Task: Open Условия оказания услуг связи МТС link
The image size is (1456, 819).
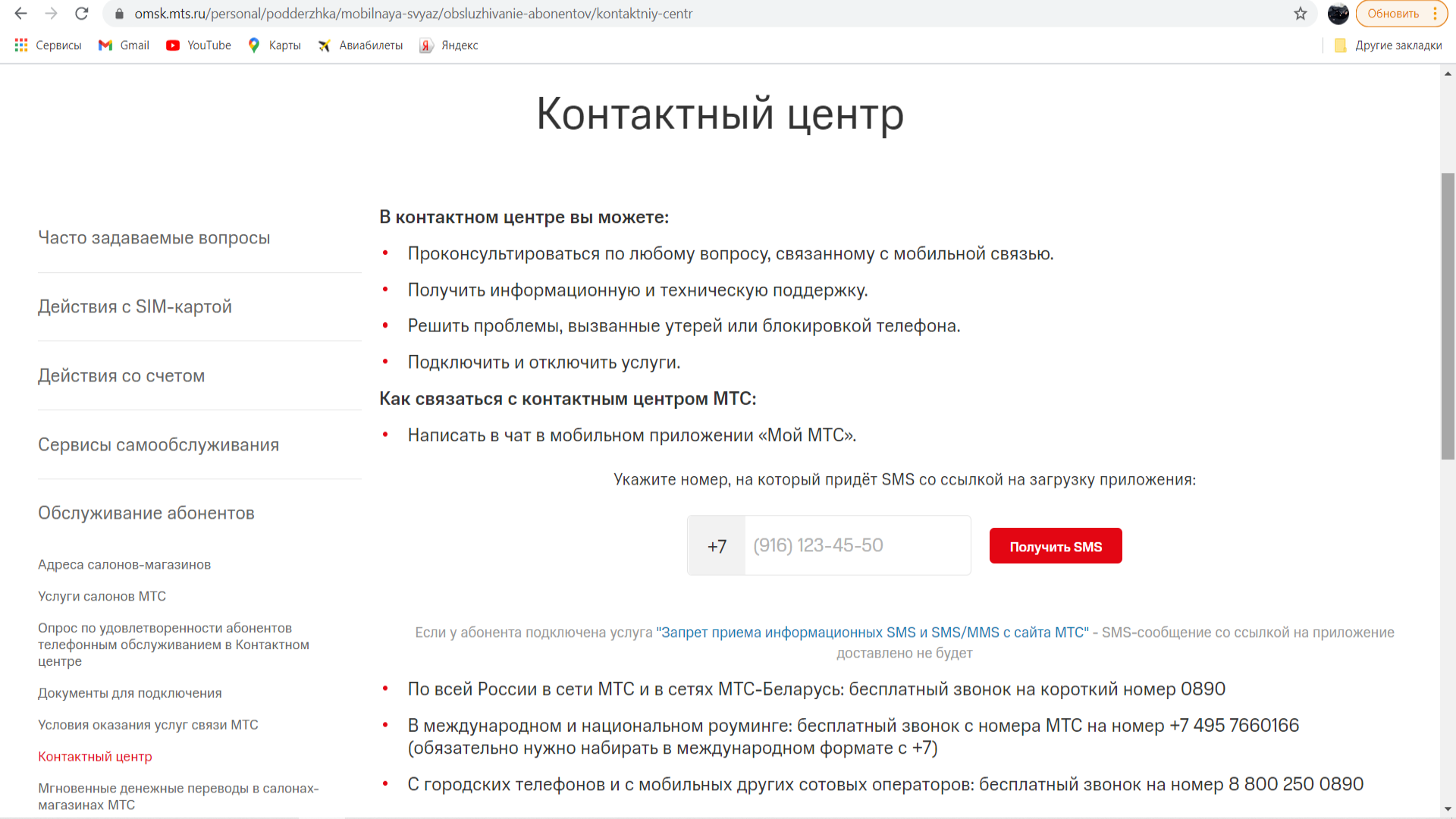Action: (x=148, y=725)
